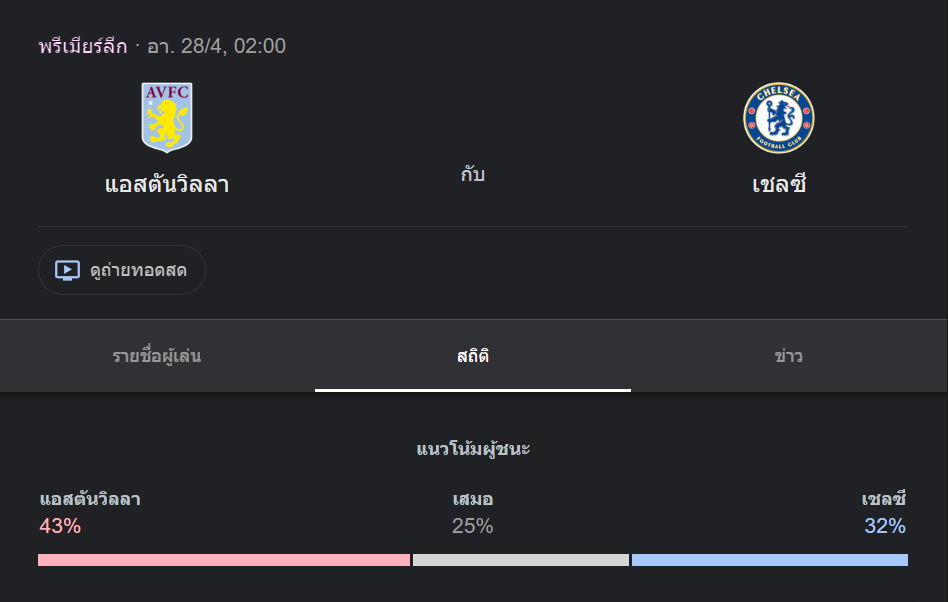The image size is (948, 602).
Task: Click the 43% Aston Villa win percentage
Action: (60, 526)
